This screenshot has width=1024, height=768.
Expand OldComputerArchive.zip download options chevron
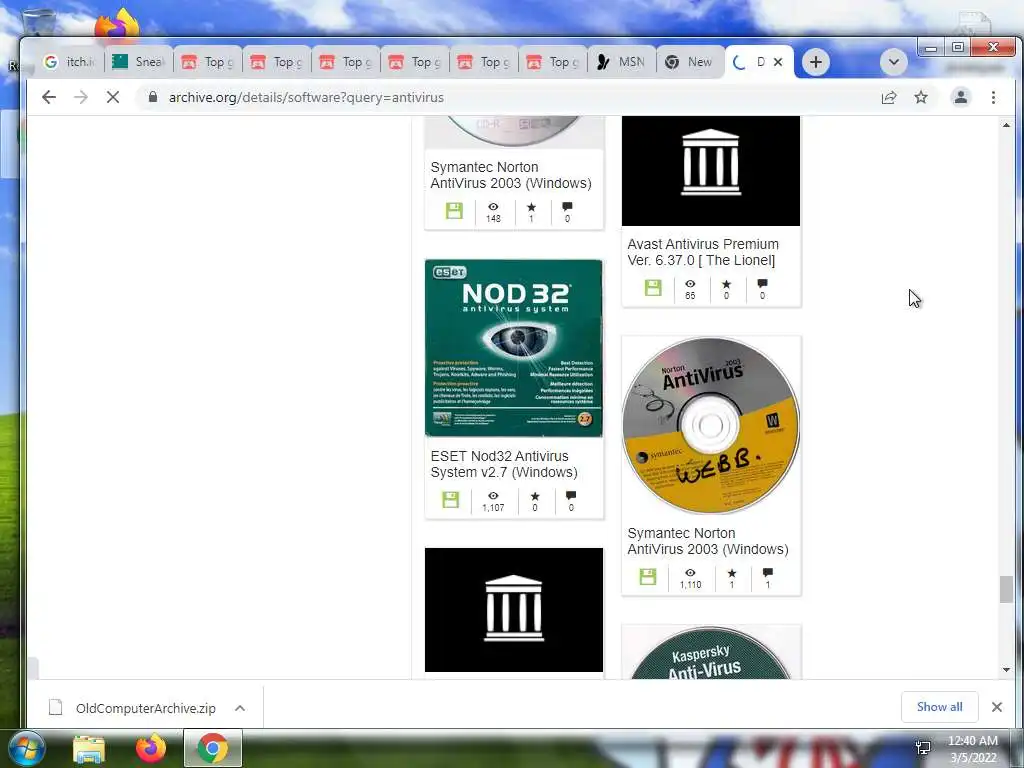[240, 708]
